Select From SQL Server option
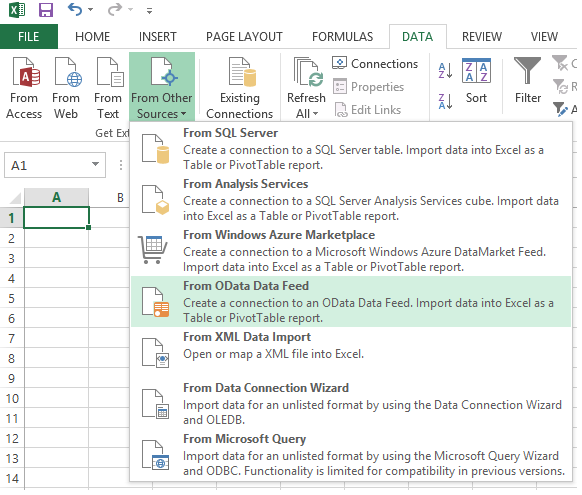582x495 pixels. (351, 148)
